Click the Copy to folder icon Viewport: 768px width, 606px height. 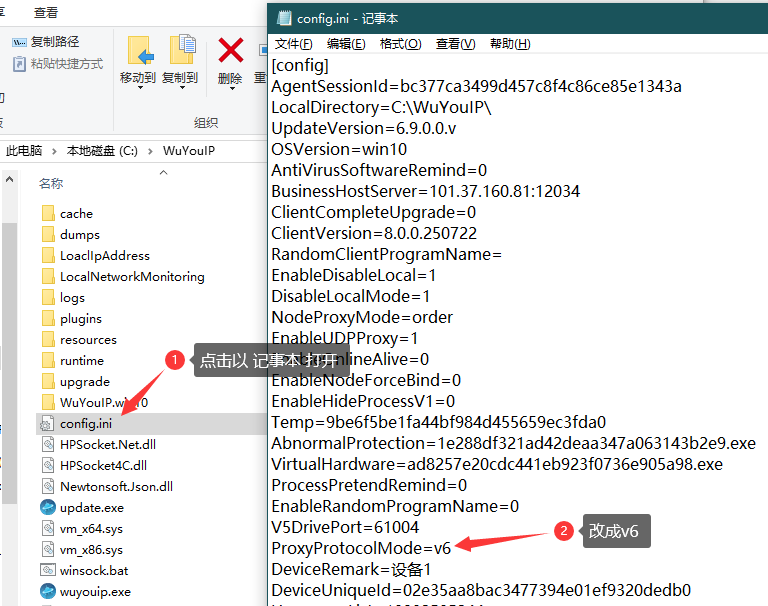click(x=182, y=49)
